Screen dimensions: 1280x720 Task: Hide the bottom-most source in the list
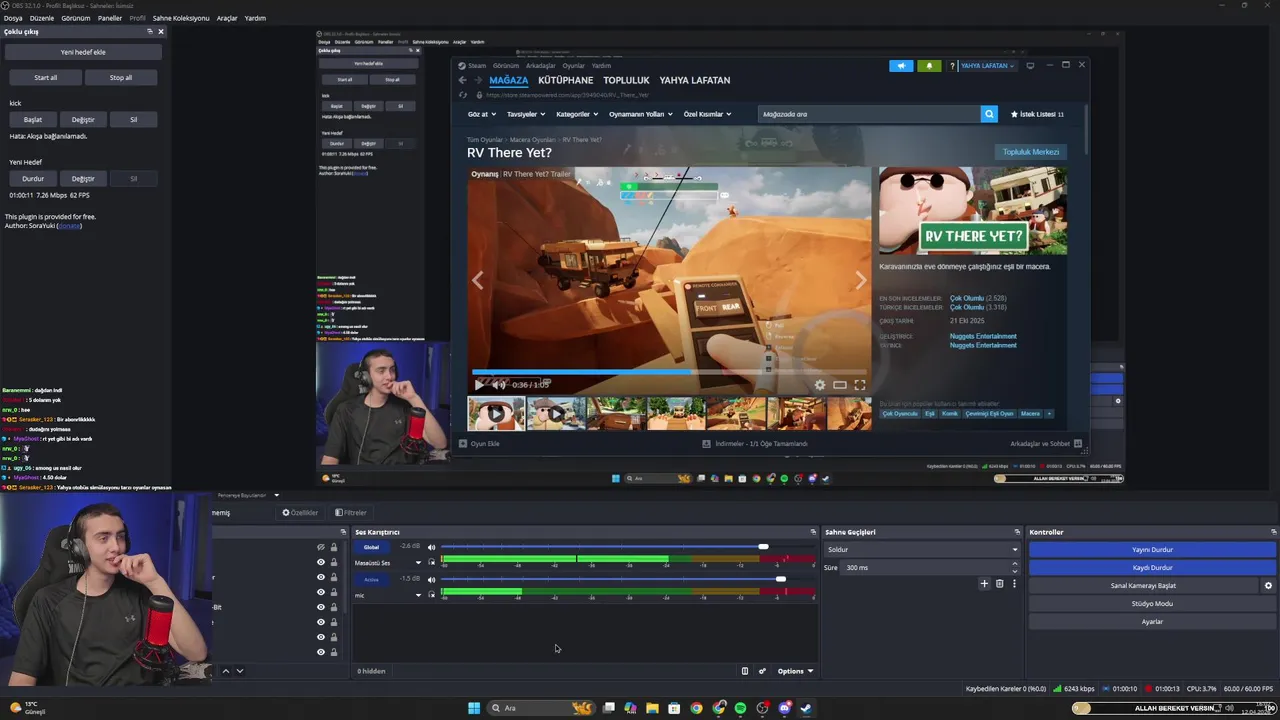click(321, 652)
